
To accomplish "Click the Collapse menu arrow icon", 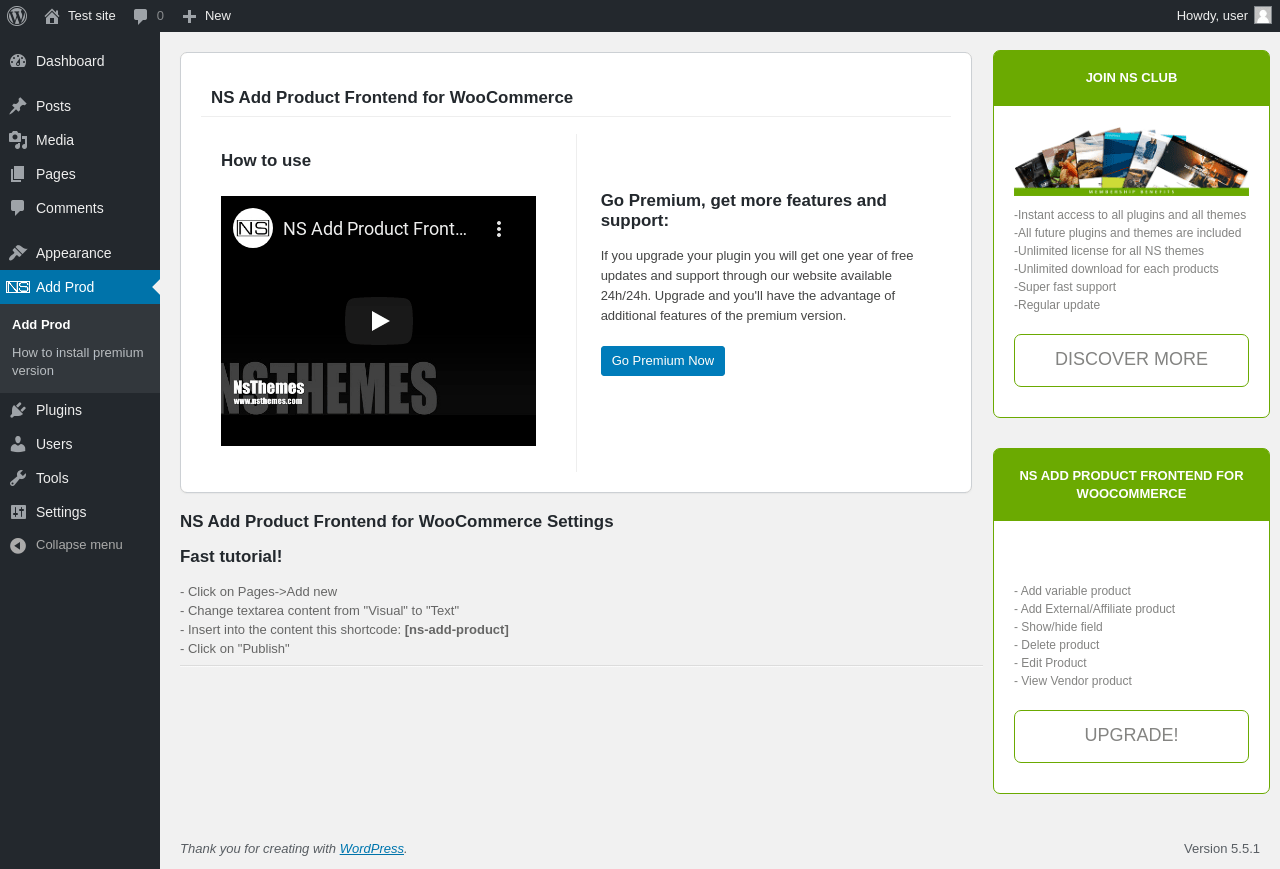I will coord(18,545).
